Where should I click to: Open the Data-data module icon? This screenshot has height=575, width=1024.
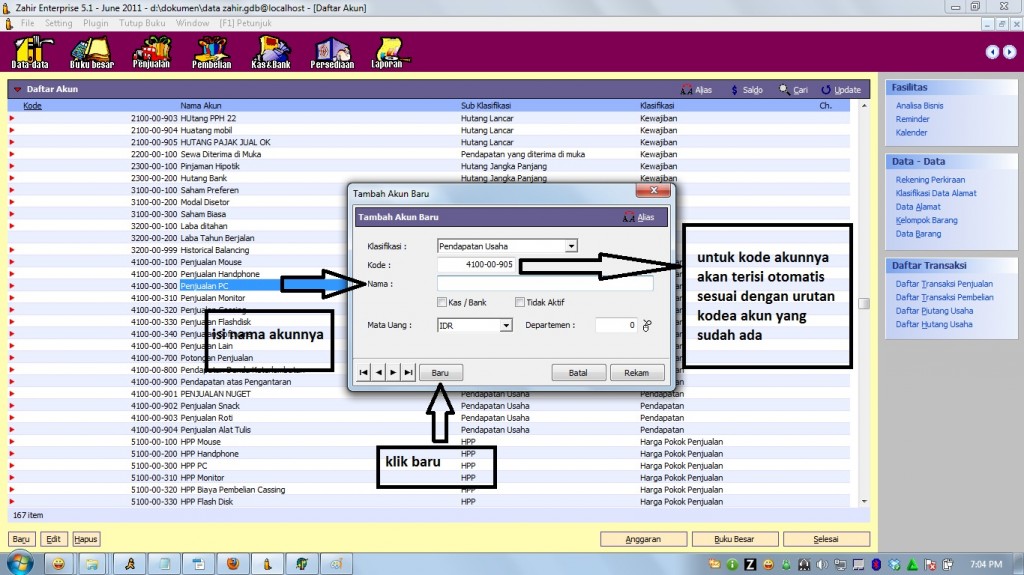[31, 51]
